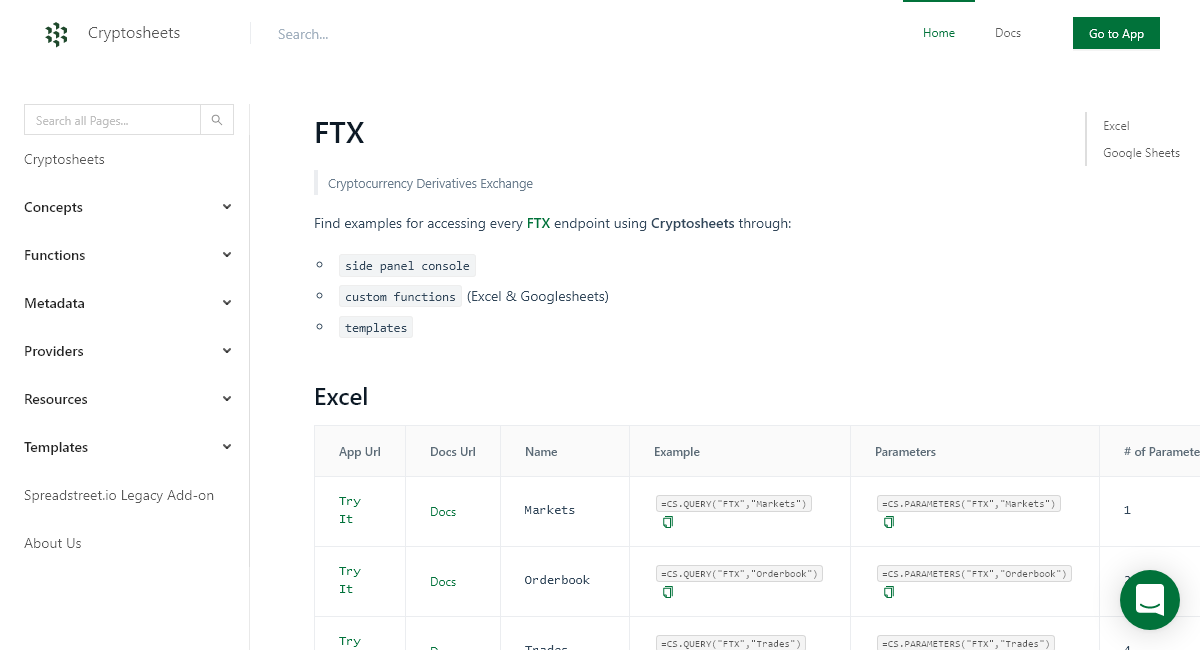Open the chat support bubble
The image size is (1200, 650).
coord(1149,600)
